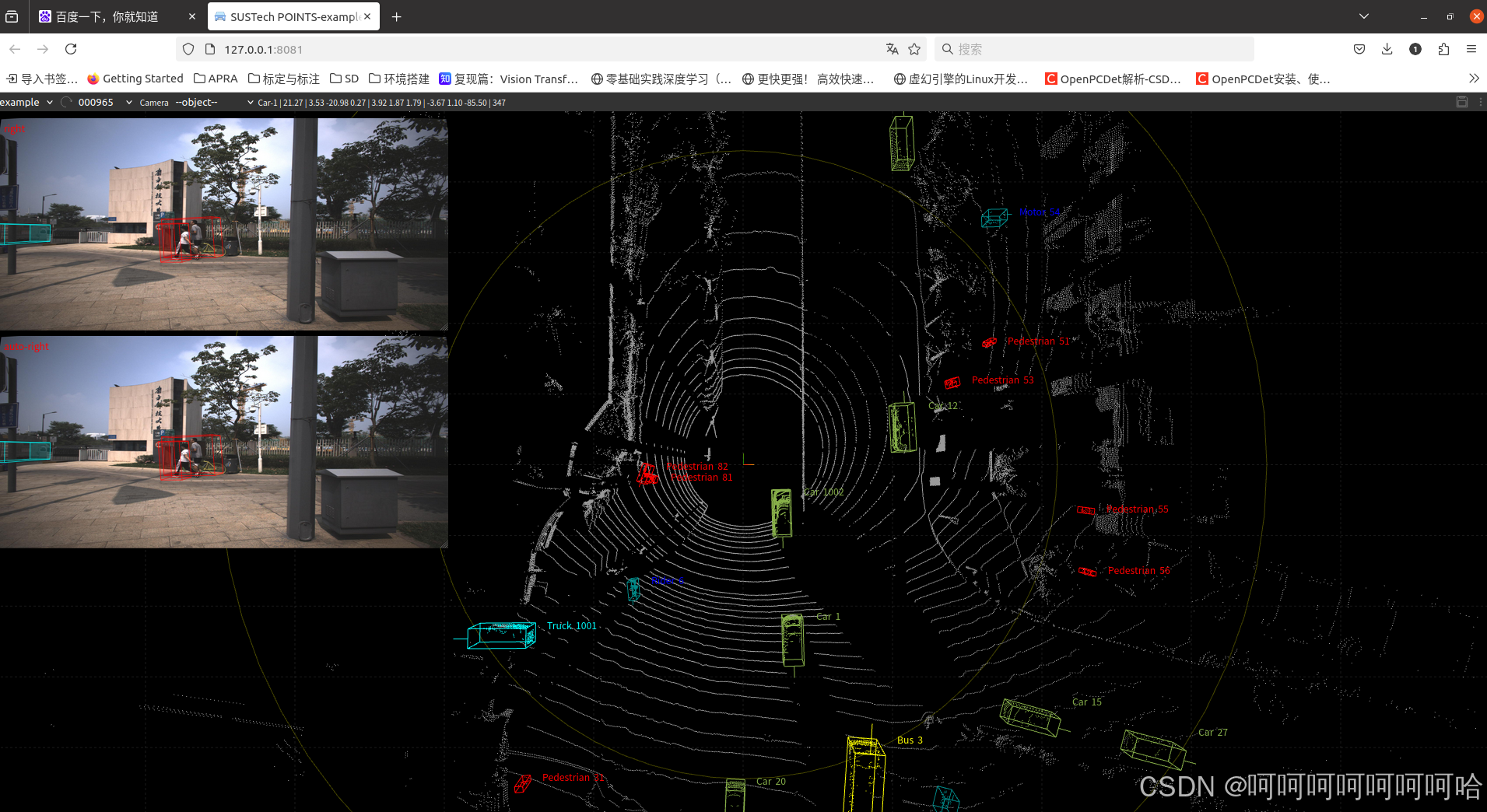Click the upper right camera image
This screenshot has width=1487, height=812.
point(224,224)
